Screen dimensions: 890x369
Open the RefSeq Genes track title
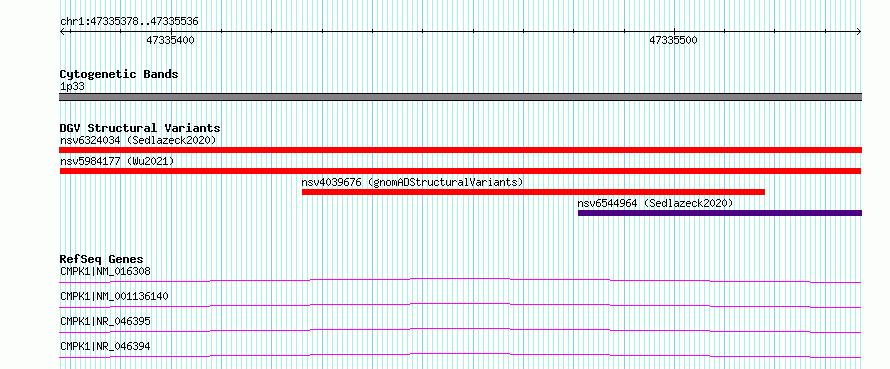click(x=101, y=260)
